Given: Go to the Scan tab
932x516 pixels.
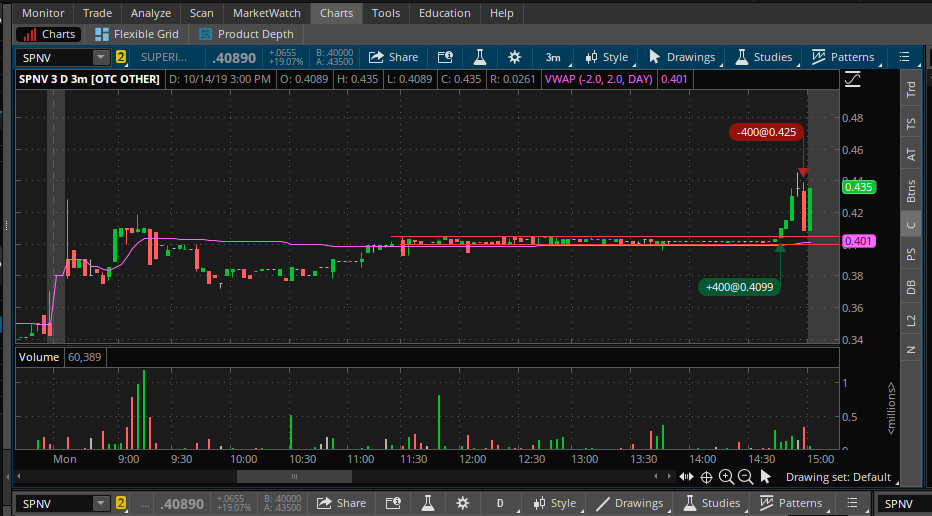Looking at the screenshot, I should (201, 13).
